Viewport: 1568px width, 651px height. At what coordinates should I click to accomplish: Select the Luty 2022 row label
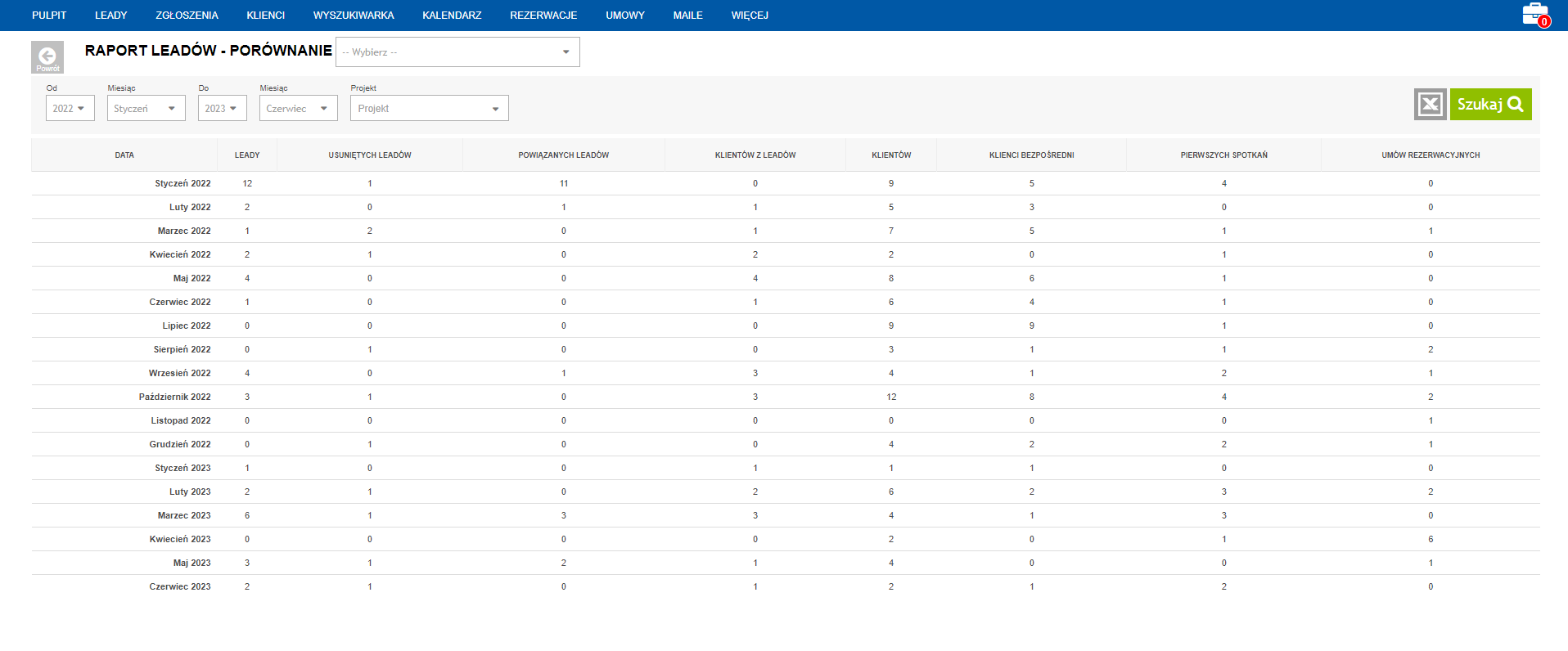click(x=190, y=208)
